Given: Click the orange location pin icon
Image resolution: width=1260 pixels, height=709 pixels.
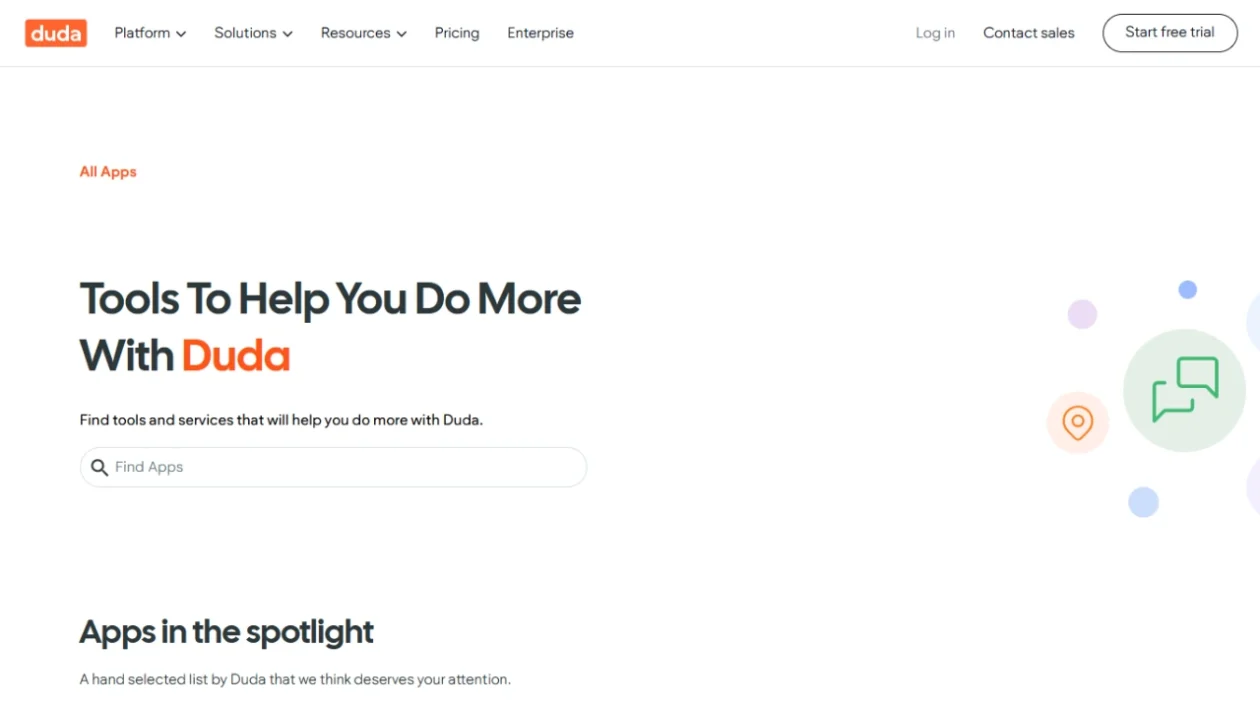Looking at the screenshot, I should point(1077,423).
